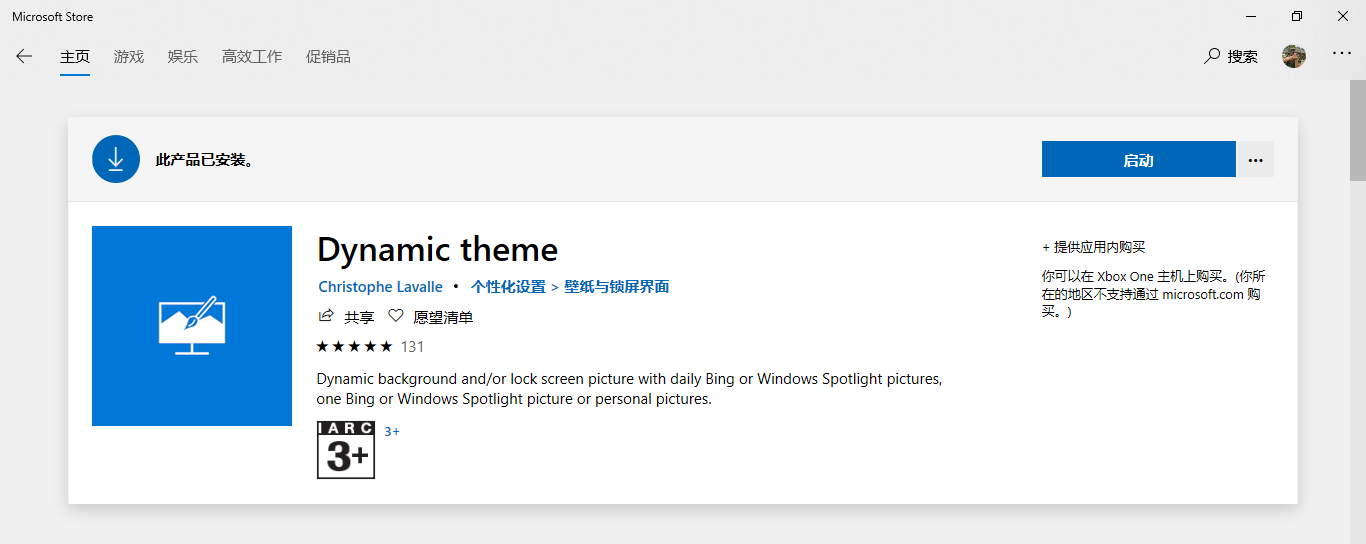Switch to the 游戏 tab
The height and width of the screenshot is (544, 1366).
point(129,57)
